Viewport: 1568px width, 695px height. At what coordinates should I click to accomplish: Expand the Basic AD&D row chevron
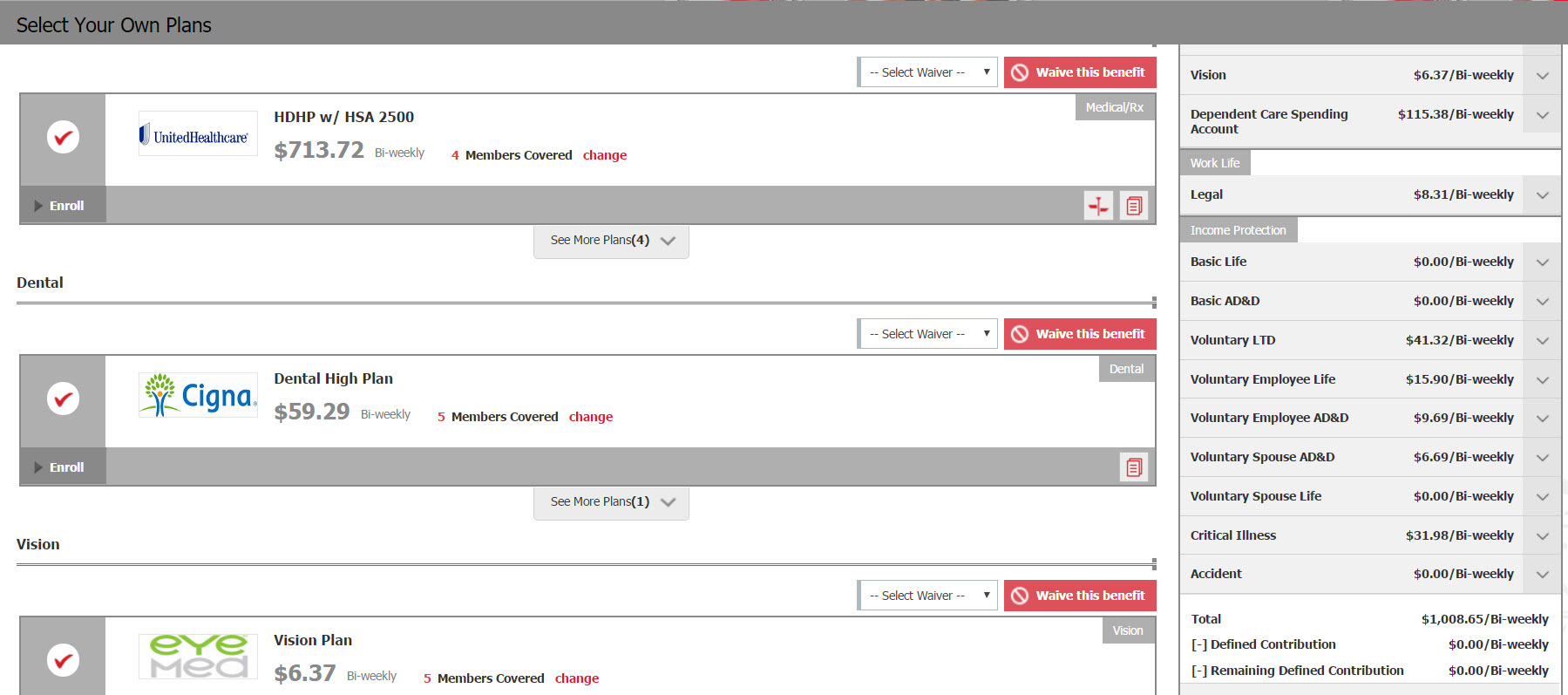(x=1542, y=302)
